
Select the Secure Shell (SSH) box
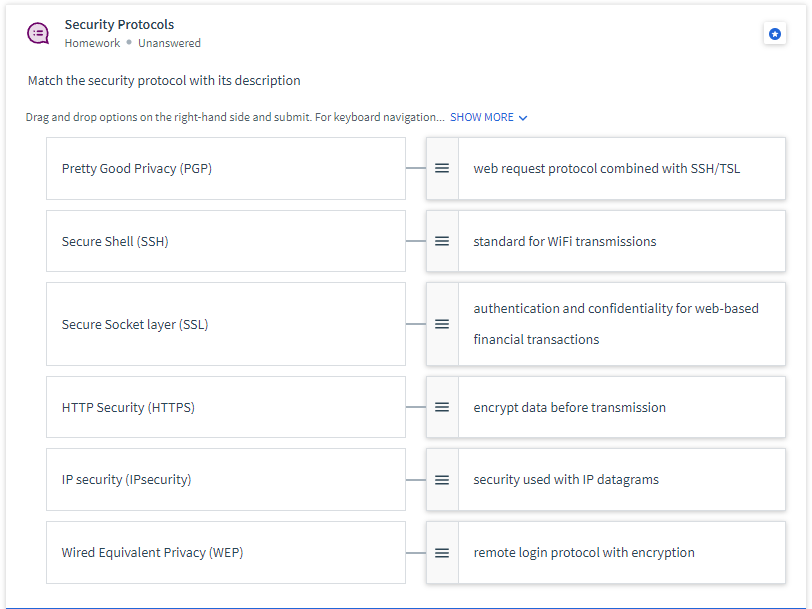(x=226, y=241)
